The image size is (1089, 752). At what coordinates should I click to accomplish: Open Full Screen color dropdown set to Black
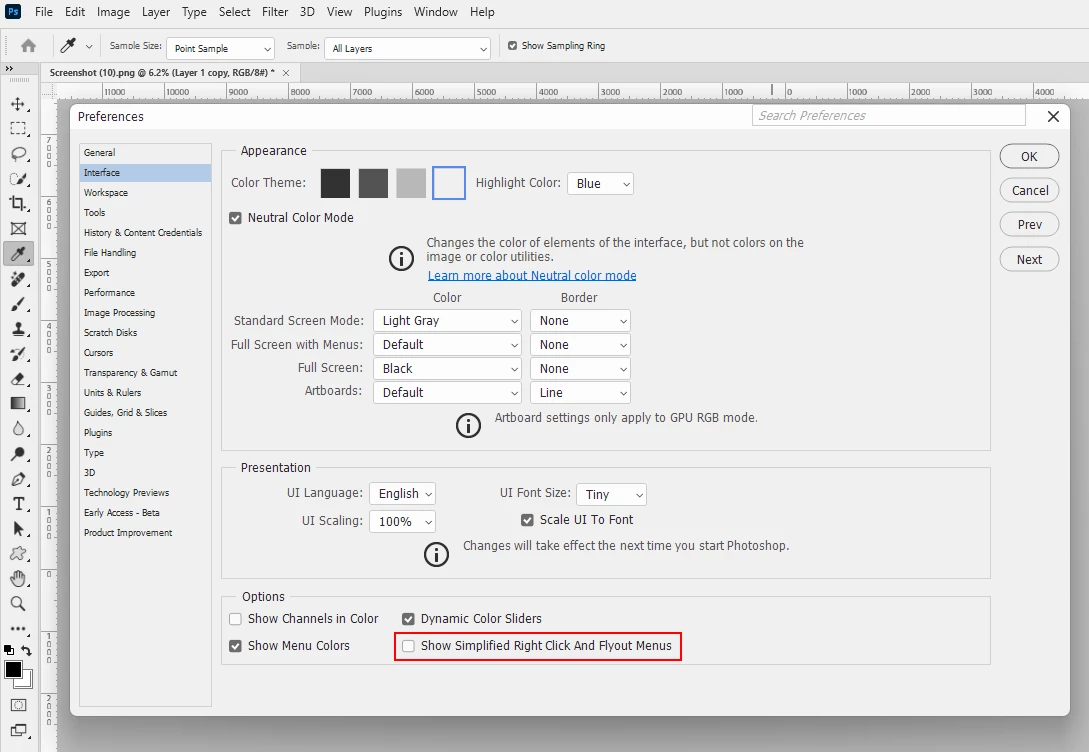447,369
